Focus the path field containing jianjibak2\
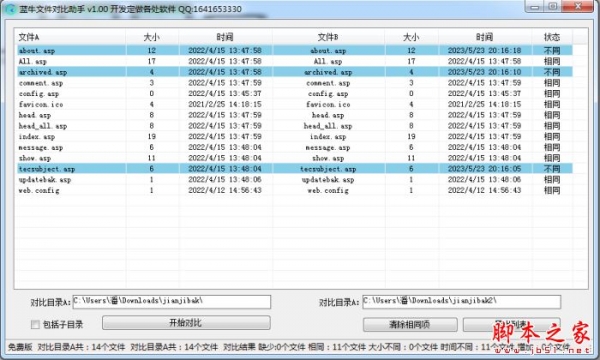Image resolution: width=600 pixels, height=360 pixels. click(461, 301)
